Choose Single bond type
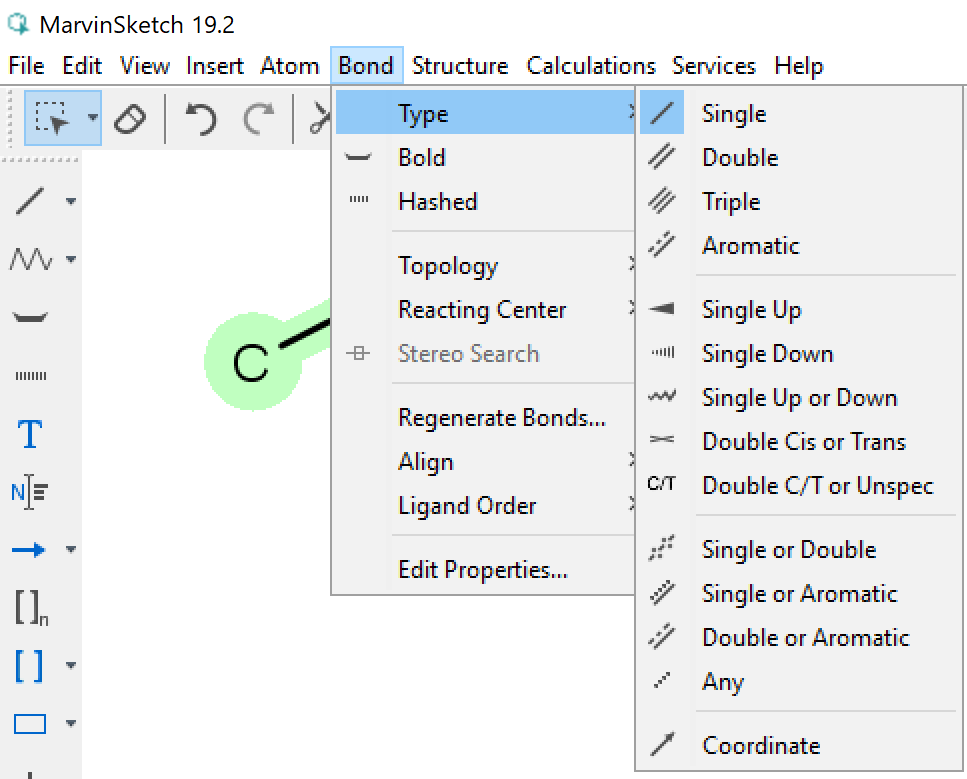Image resolution: width=967 pixels, height=779 pixels. (733, 114)
